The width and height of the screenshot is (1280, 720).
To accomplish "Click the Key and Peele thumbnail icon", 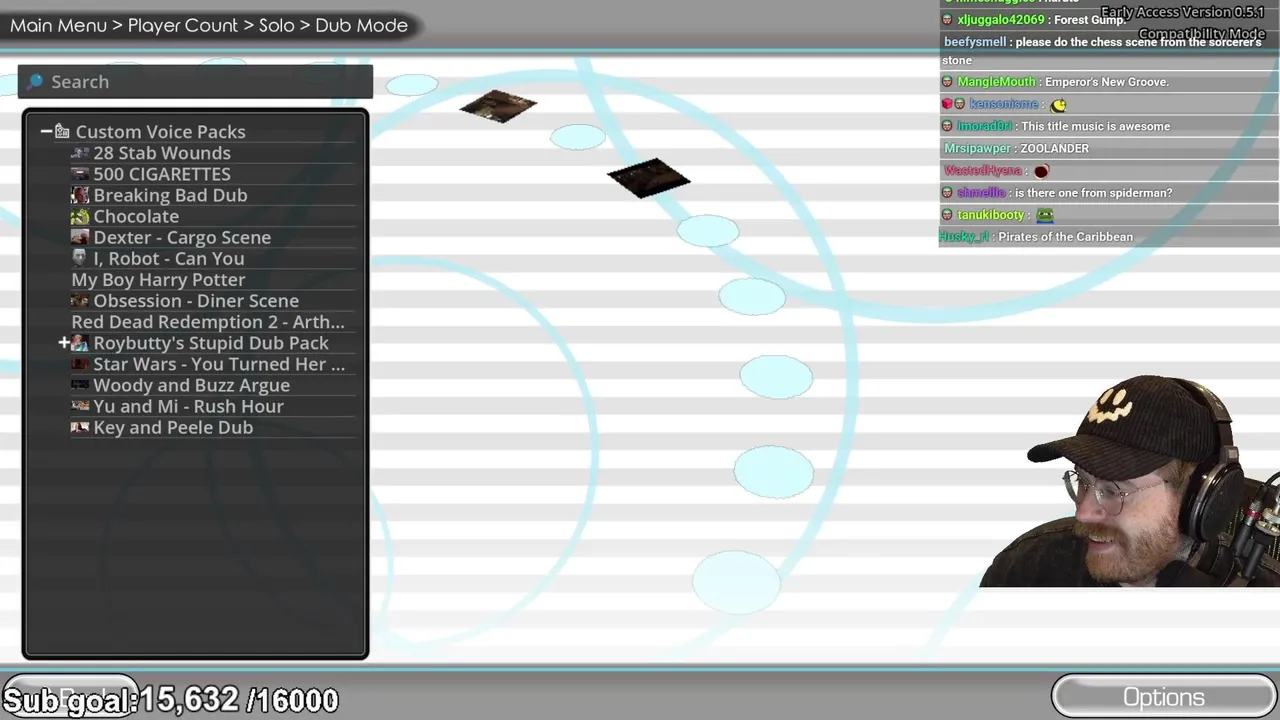I will [80, 427].
